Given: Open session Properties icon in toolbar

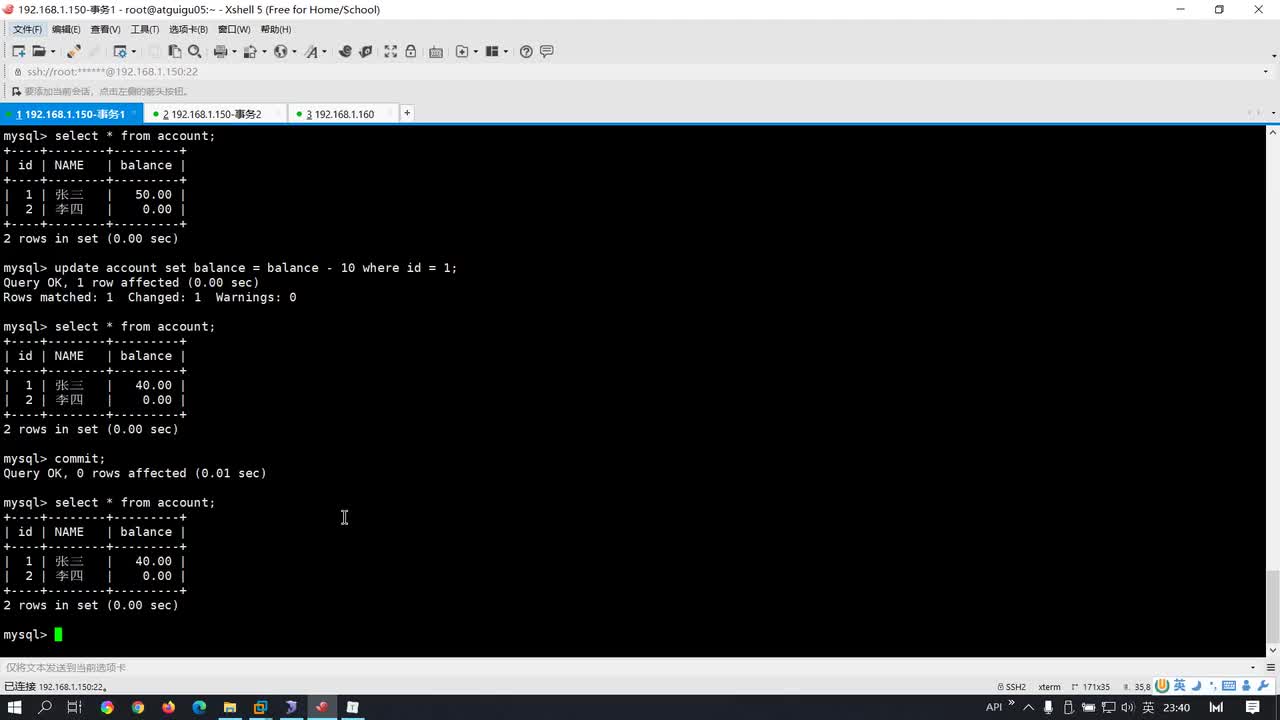Looking at the screenshot, I should (120, 51).
